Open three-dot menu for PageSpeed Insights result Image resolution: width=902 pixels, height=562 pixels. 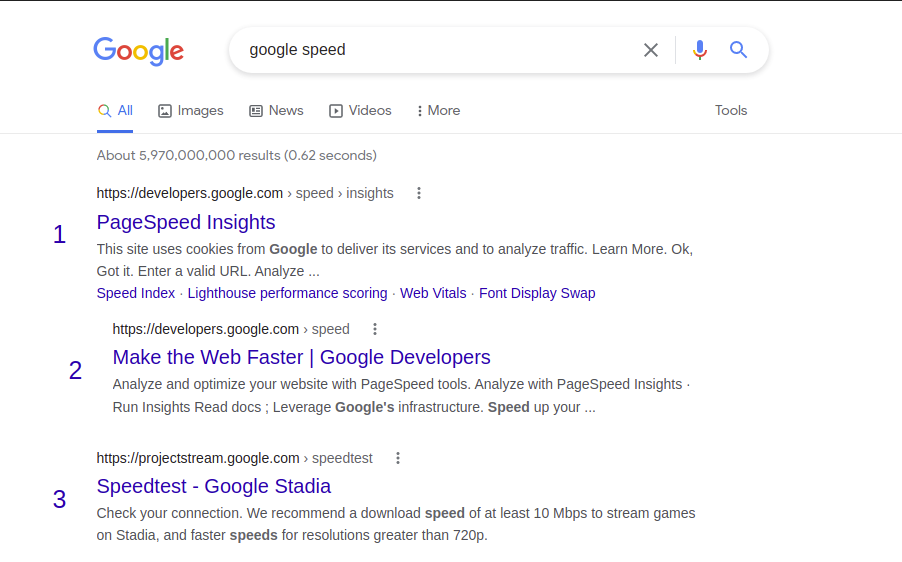click(x=419, y=193)
